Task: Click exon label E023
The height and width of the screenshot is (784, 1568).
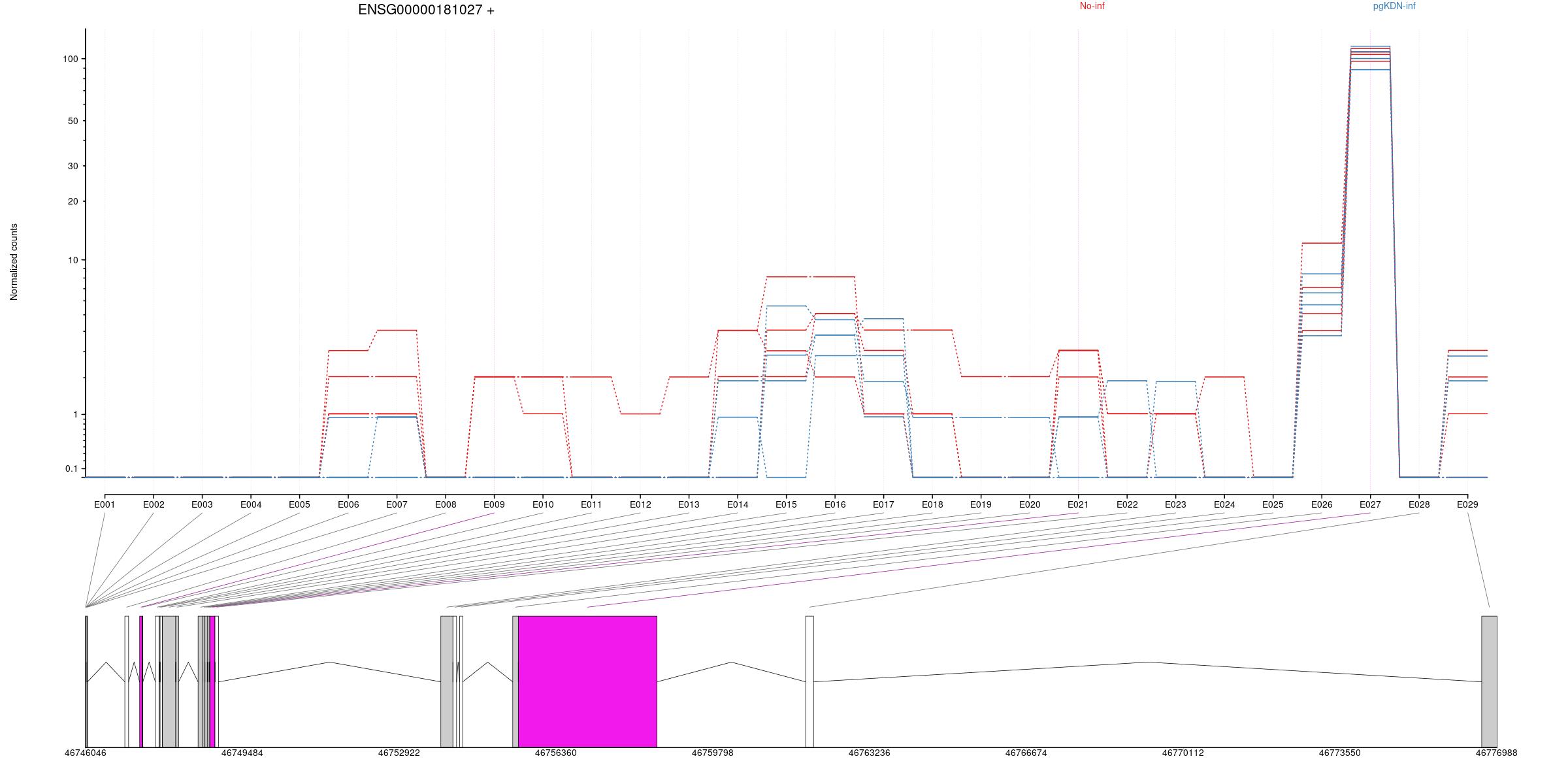Action: point(1175,504)
